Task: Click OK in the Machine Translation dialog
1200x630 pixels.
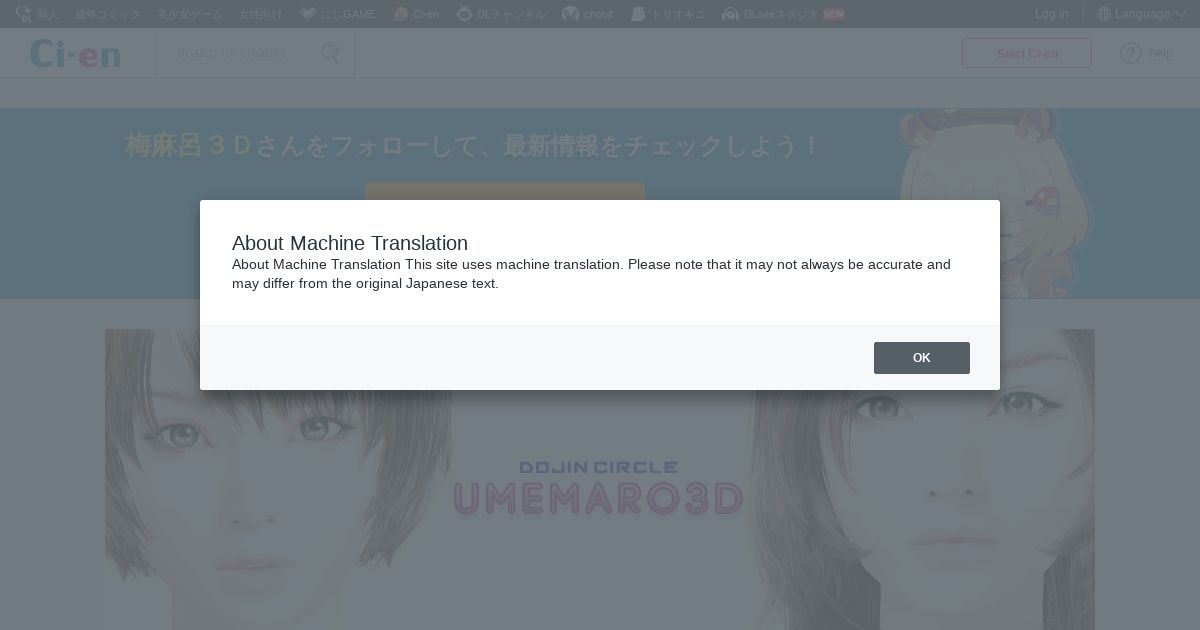Action: point(921,358)
